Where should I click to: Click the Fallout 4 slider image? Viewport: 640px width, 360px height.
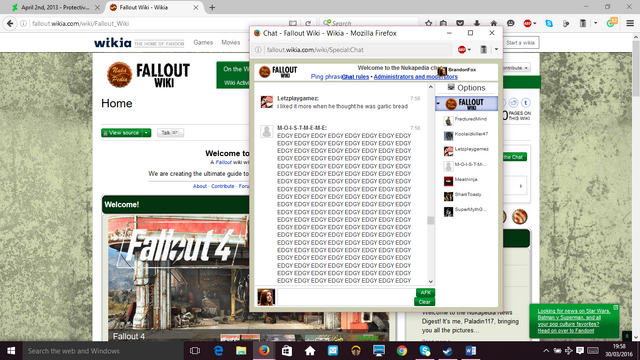178,278
